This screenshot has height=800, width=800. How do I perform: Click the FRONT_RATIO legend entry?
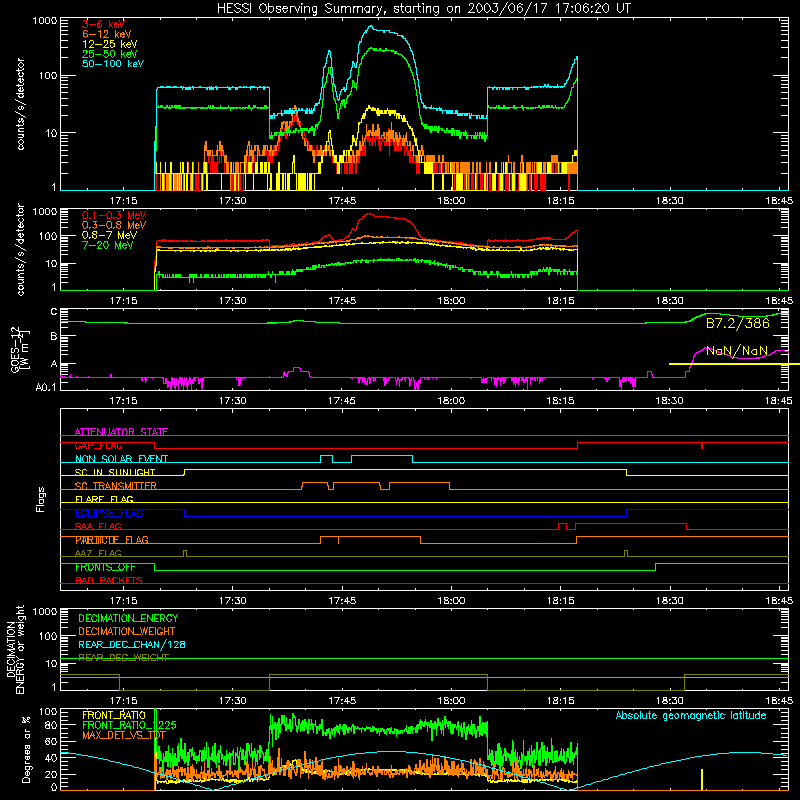(x=114, y=715)
